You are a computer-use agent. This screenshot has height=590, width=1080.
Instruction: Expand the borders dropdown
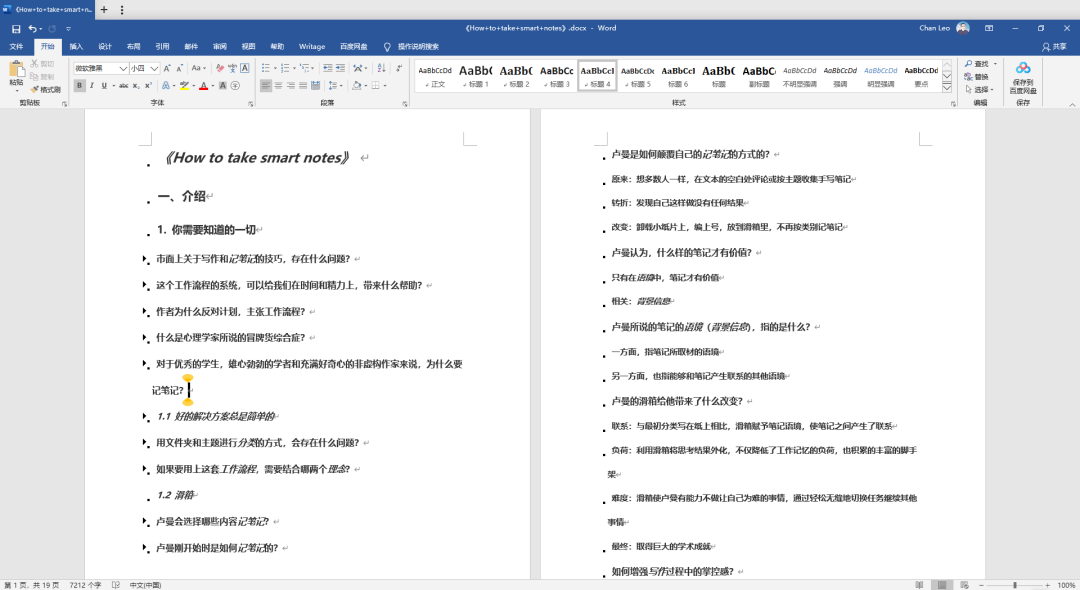(385, 85)
